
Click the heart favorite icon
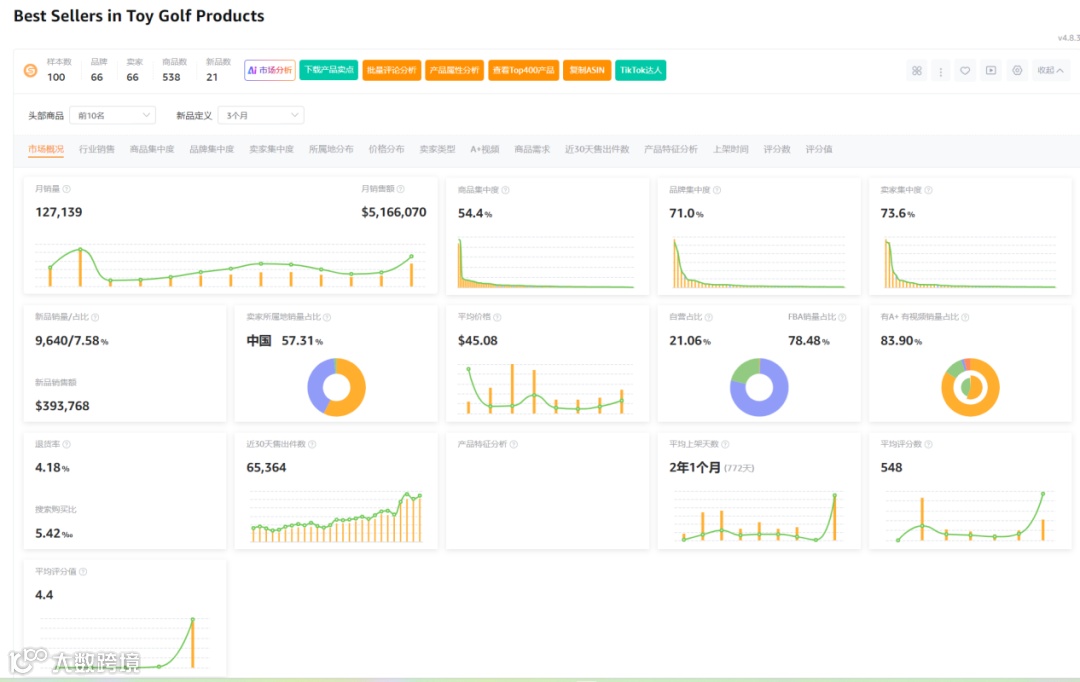pos(965,70)
